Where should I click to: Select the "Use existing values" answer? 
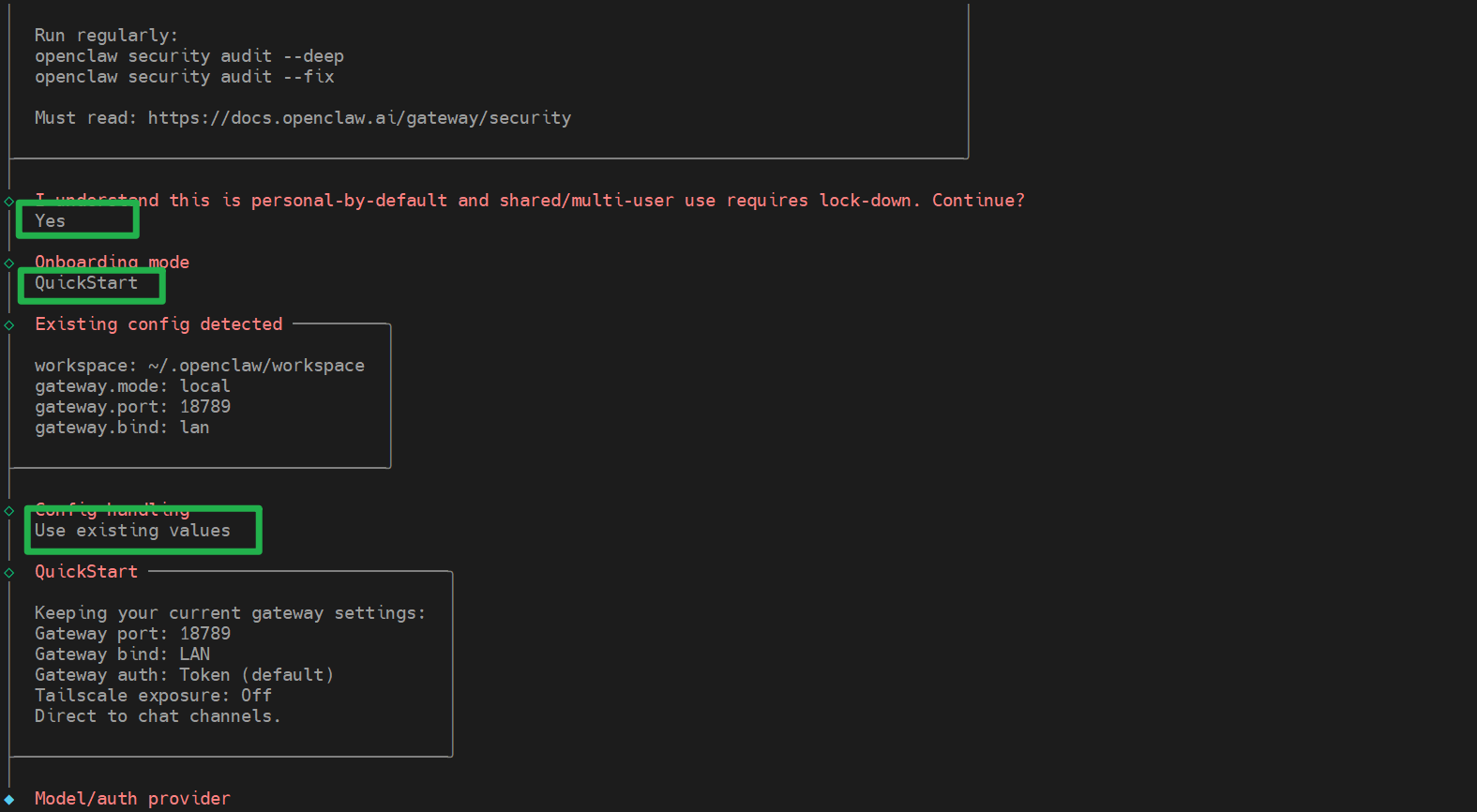(132, 531)
